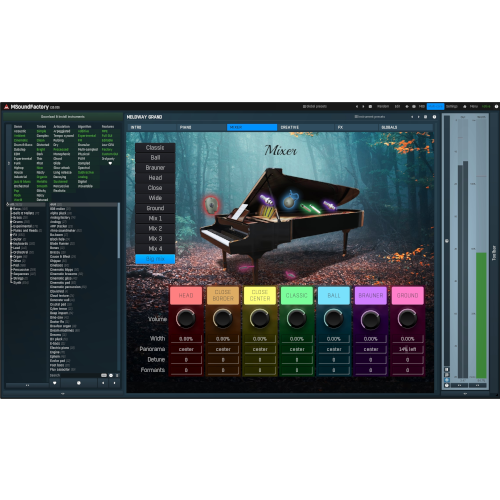Click the heart favorites icon below the preset list
Image resolution: width=500 pixels, height=500 pixels.
point(55,383)
